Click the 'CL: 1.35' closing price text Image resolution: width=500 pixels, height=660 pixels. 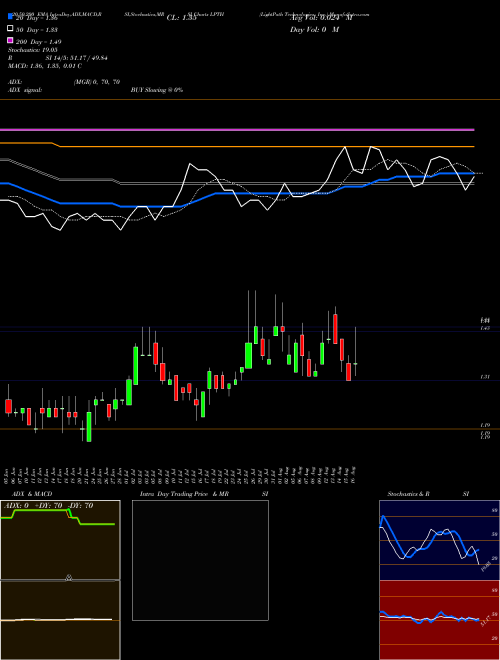tap(181, 18)
